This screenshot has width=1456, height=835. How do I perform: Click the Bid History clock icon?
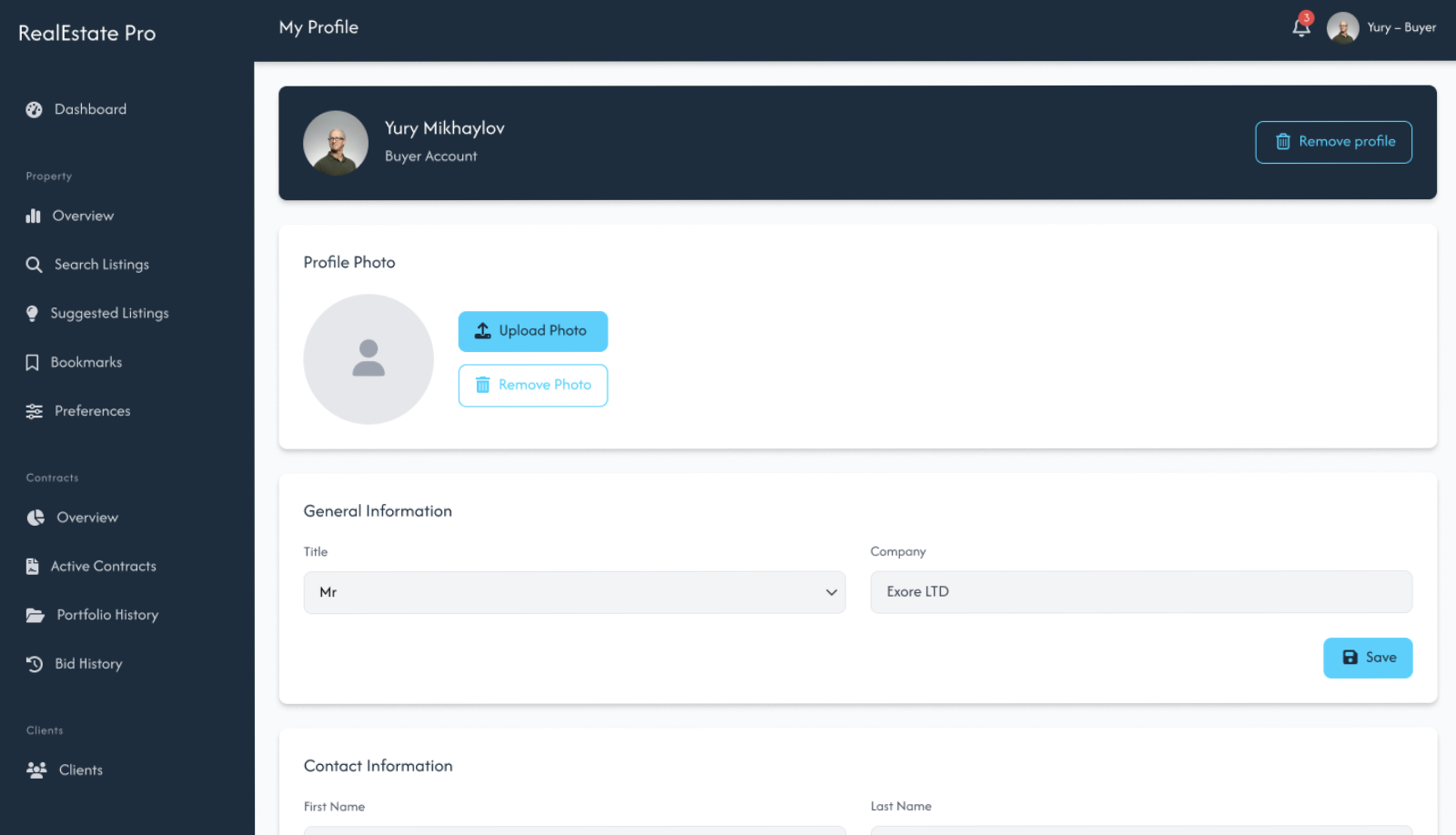(35, 664)
